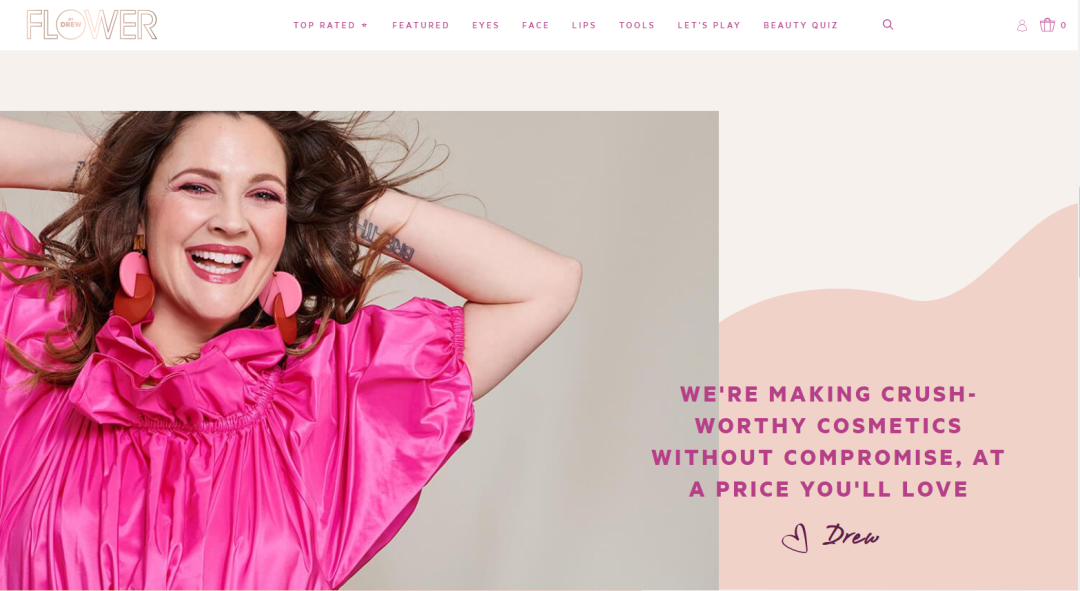Open the Eyes category

coord(486,25)
